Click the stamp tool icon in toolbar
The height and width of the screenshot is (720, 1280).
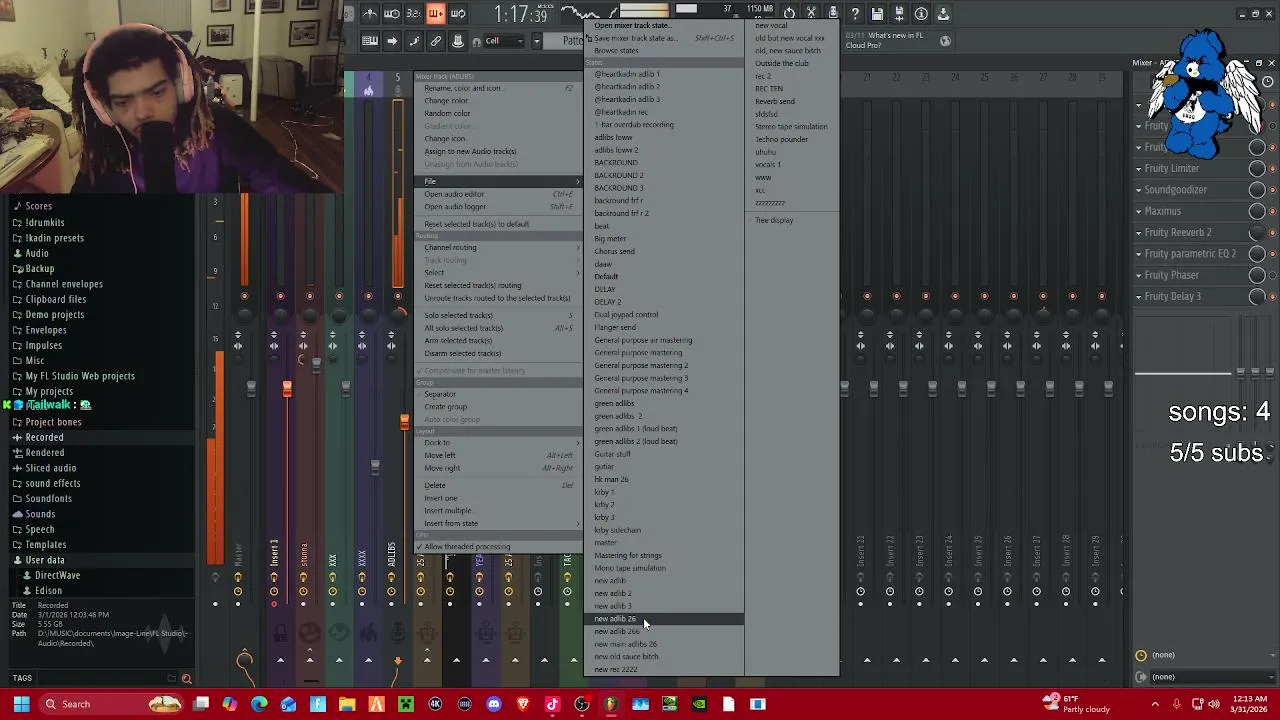point(458,41)
